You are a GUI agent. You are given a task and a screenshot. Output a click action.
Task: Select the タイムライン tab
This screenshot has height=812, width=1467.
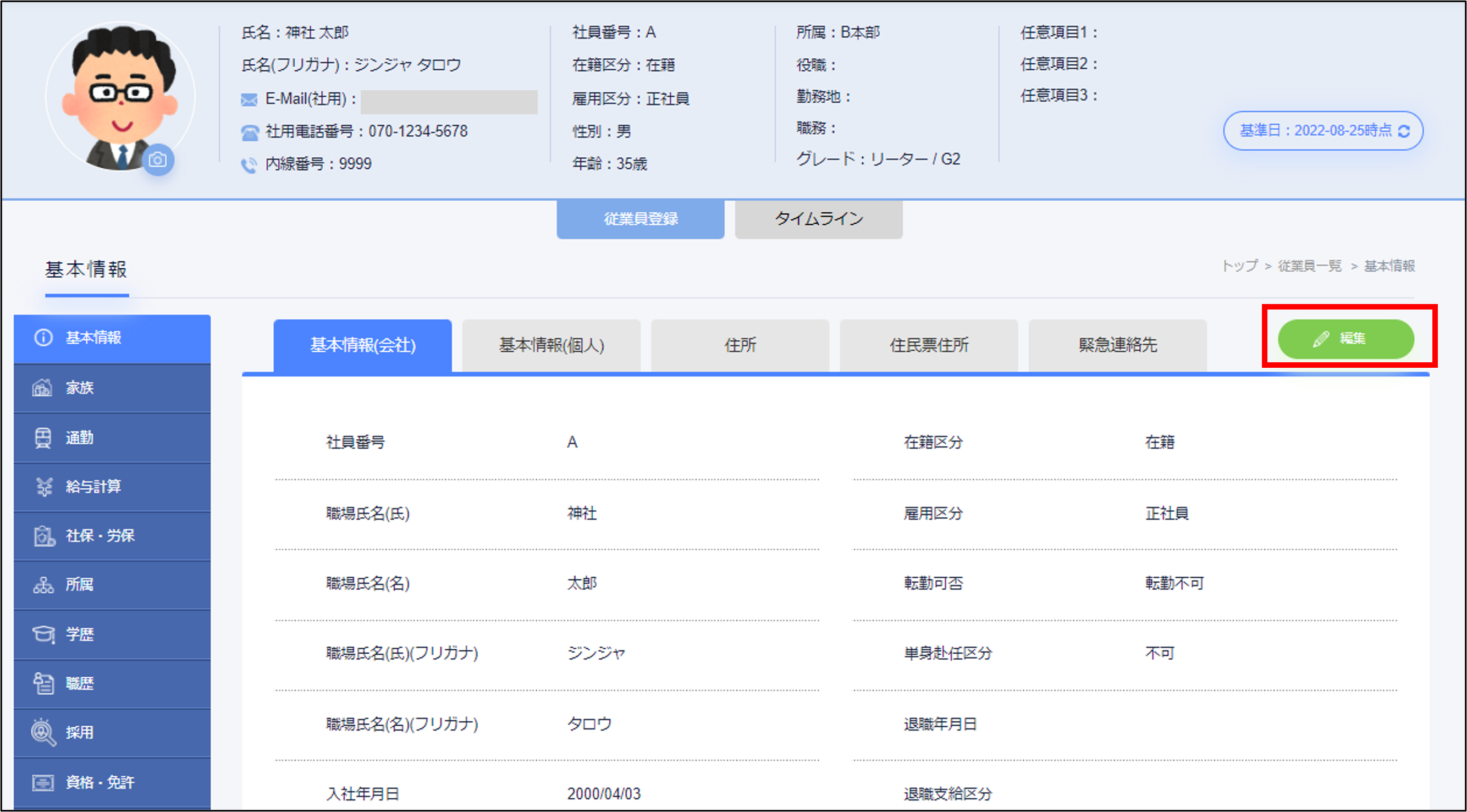[818, 219]
